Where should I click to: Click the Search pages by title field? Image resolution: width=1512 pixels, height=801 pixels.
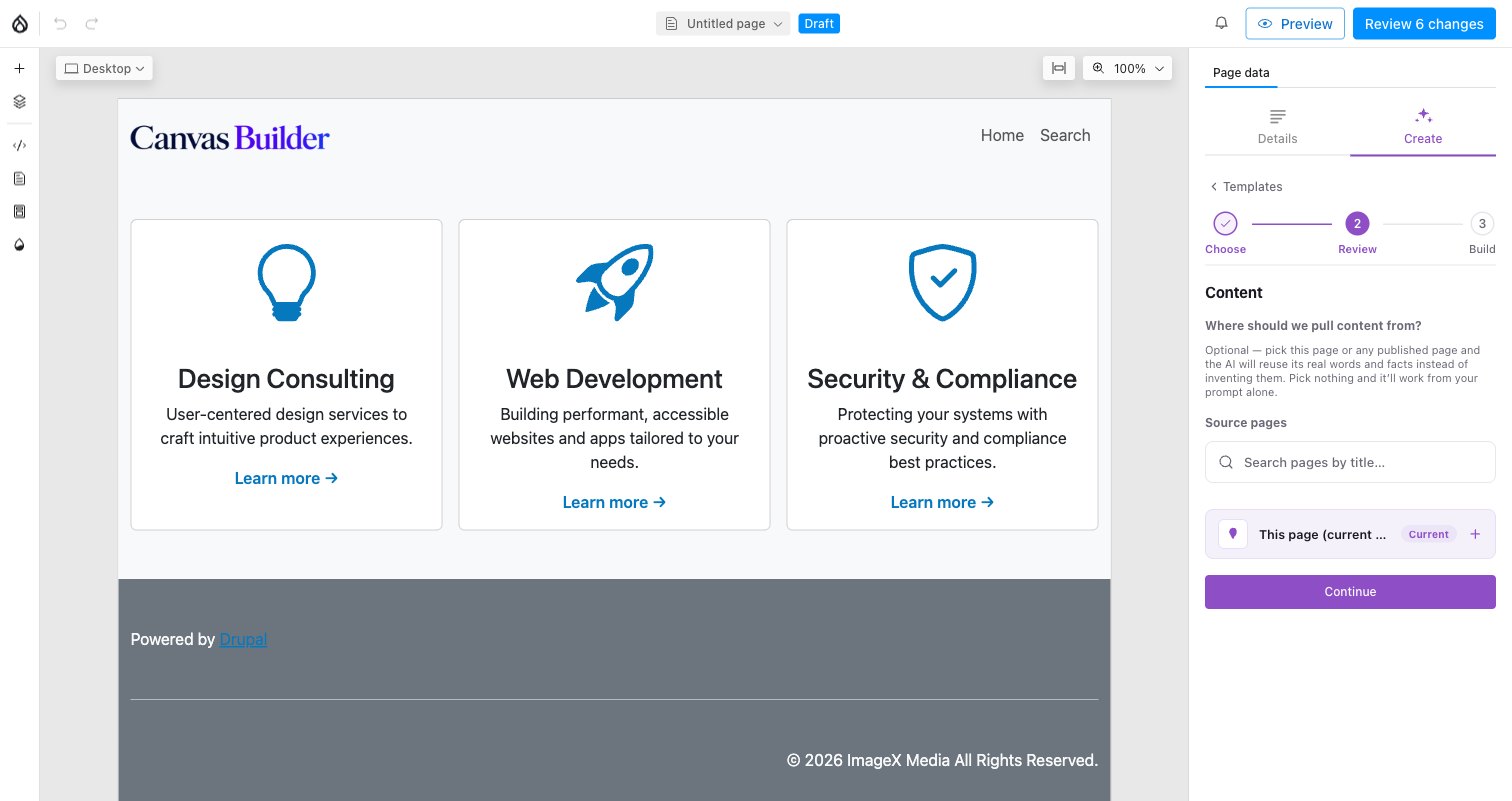click(x=1350, y=463)
